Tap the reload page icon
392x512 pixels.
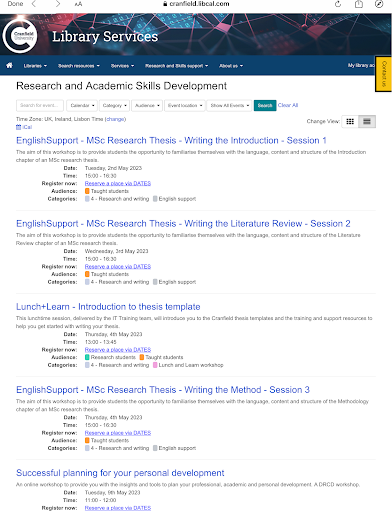point(338,4)
